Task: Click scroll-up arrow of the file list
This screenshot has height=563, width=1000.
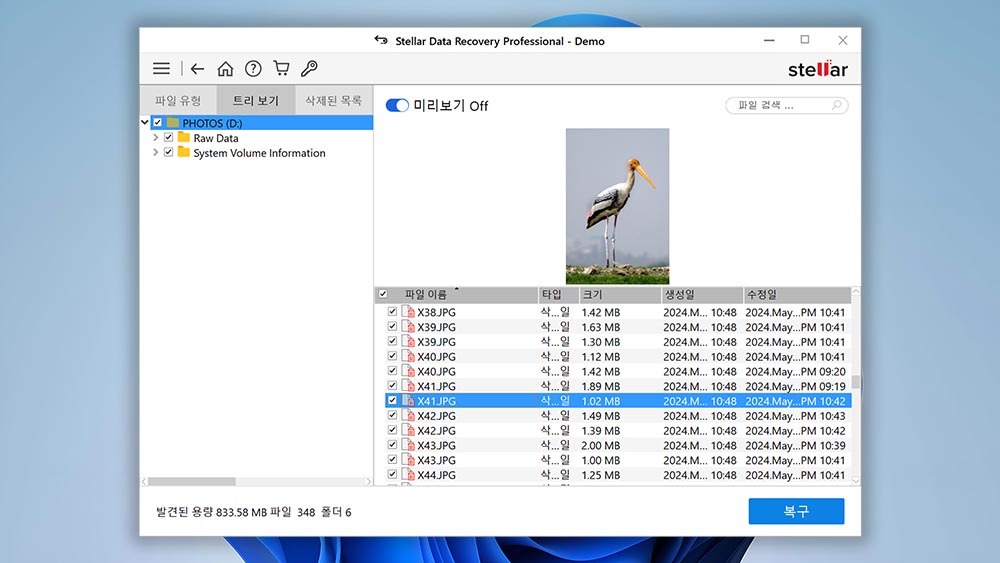Action: (856, 291)
